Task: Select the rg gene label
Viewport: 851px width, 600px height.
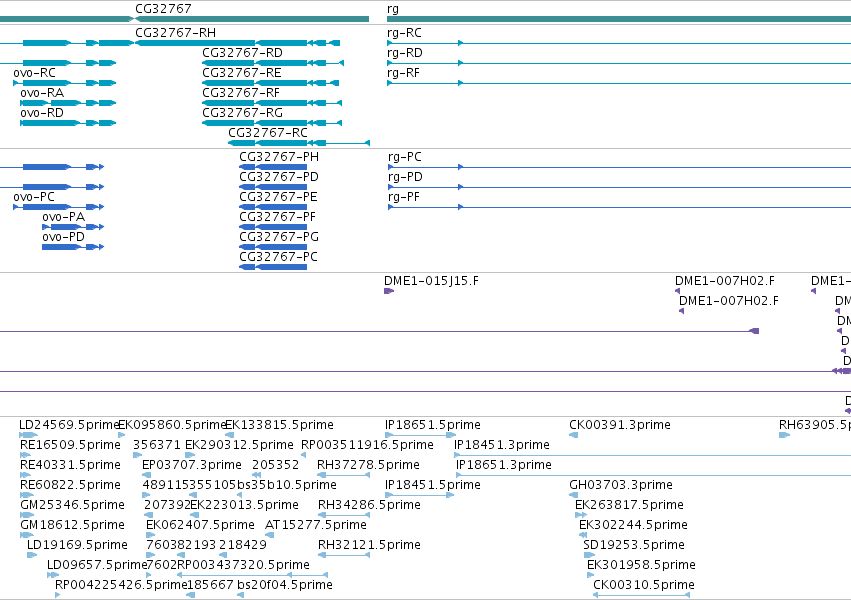Action: pos(393,9)
